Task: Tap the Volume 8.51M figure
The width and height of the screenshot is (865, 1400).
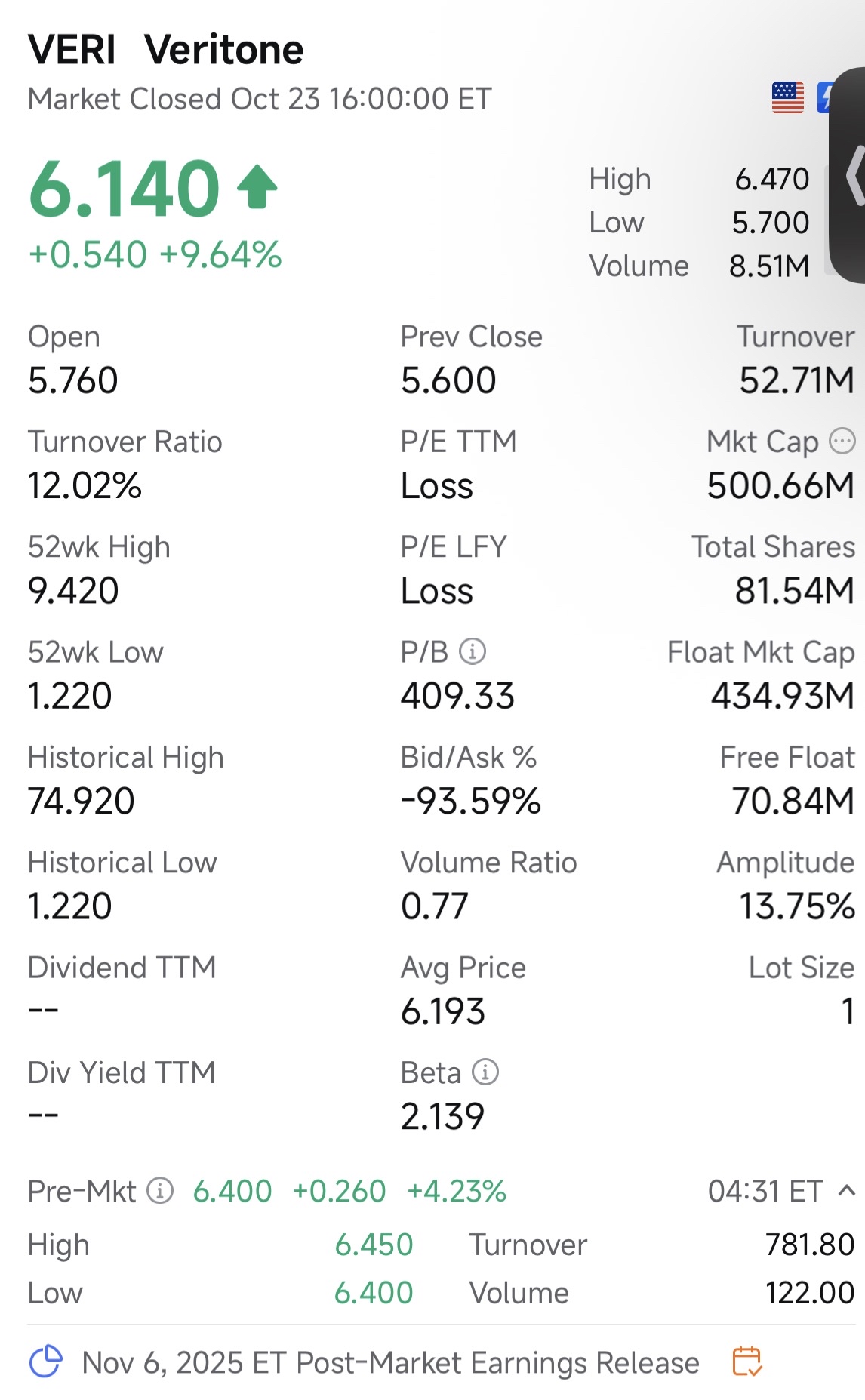Action: (769, 266)
